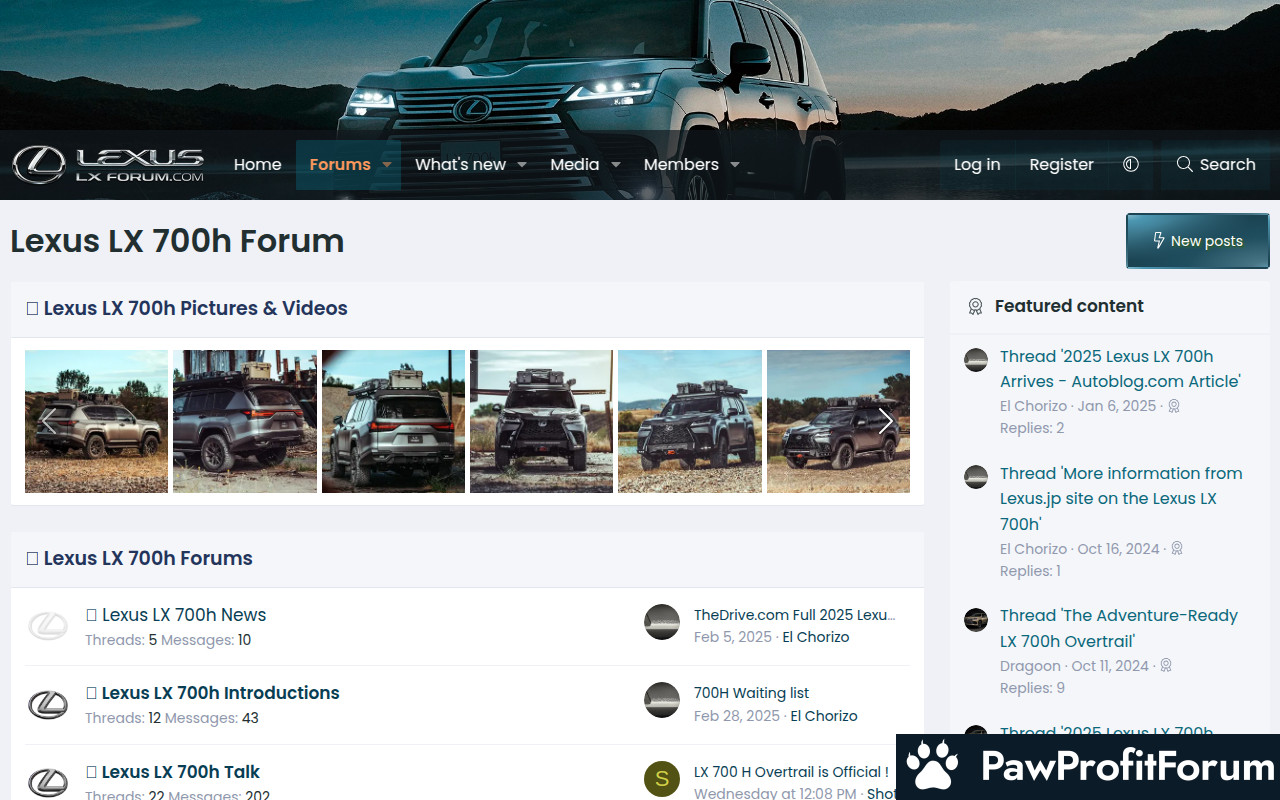The width and height of the screenshot is (1280, 800).
Task: Toggle the light/dark style switcher
Action: point(1131,165)
